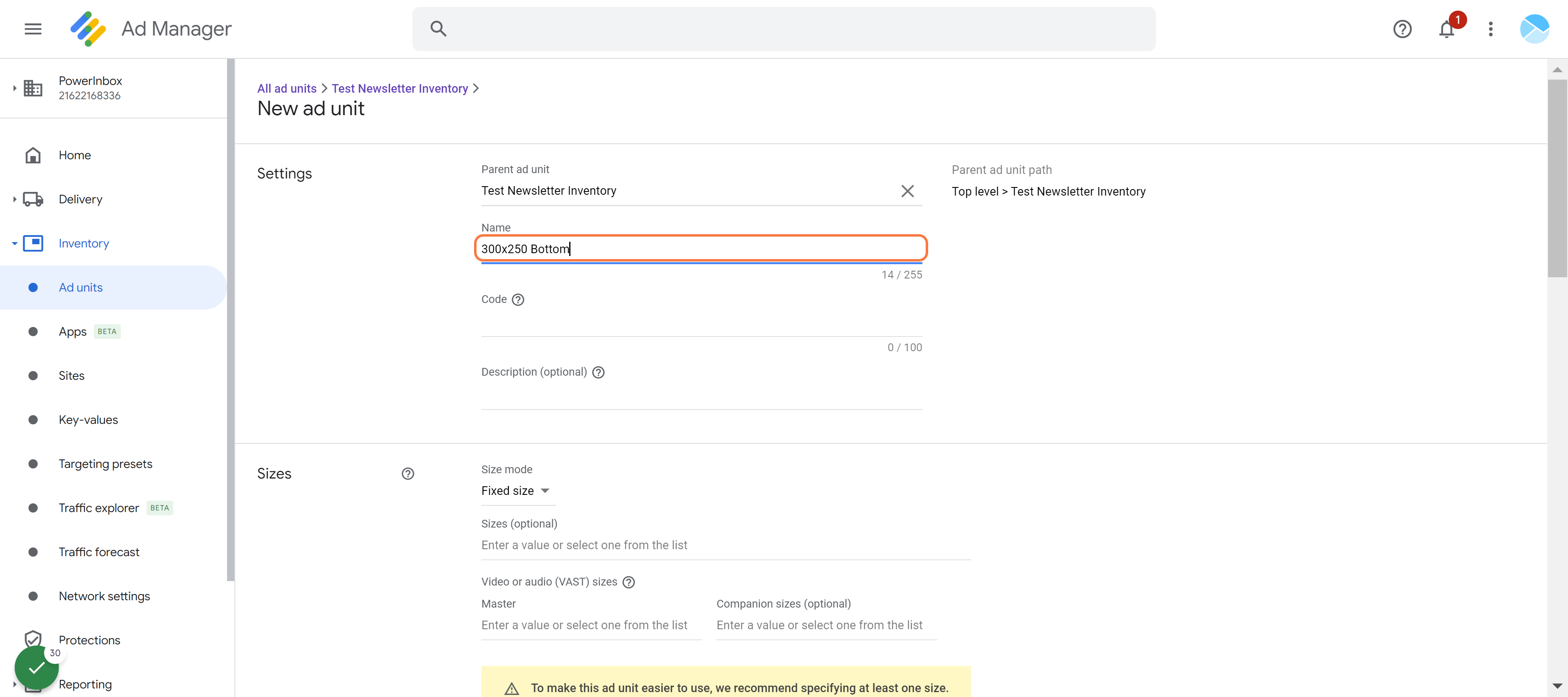This screenshot has height=697, width=1568.
Task: Open the Companion sizes selection list
Action: [x=826, y=625]
